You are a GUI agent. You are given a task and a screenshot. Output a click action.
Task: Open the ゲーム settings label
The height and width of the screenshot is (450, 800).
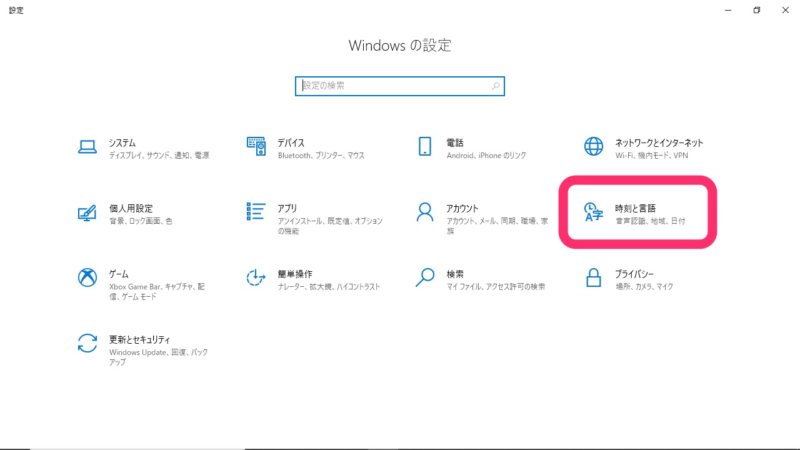(119, 274)
